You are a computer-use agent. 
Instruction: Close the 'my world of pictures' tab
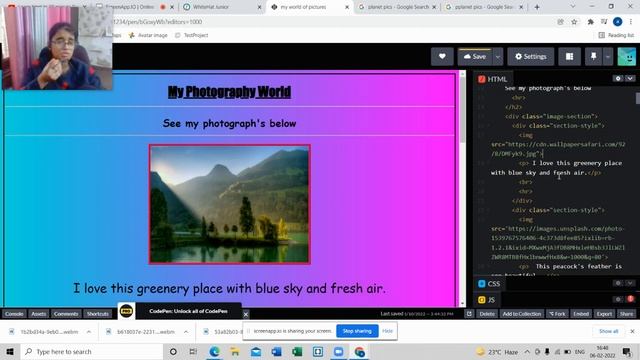click(347, 7)
